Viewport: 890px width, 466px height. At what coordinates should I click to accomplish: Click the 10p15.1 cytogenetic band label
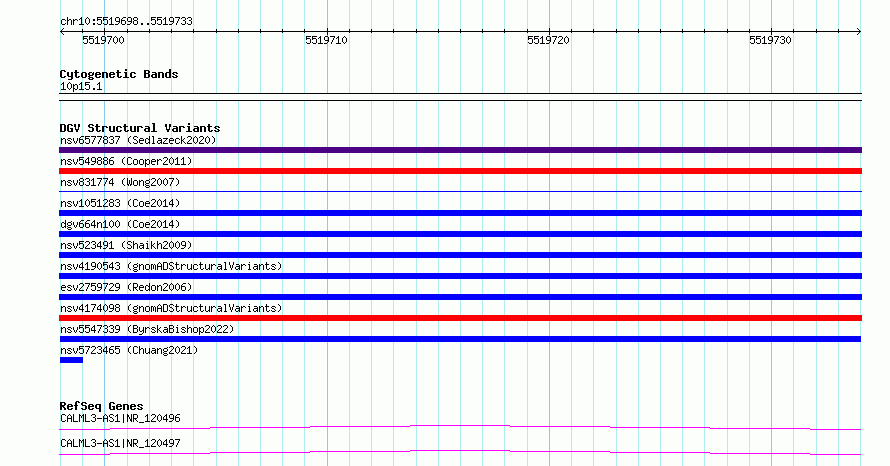(81, 86)
